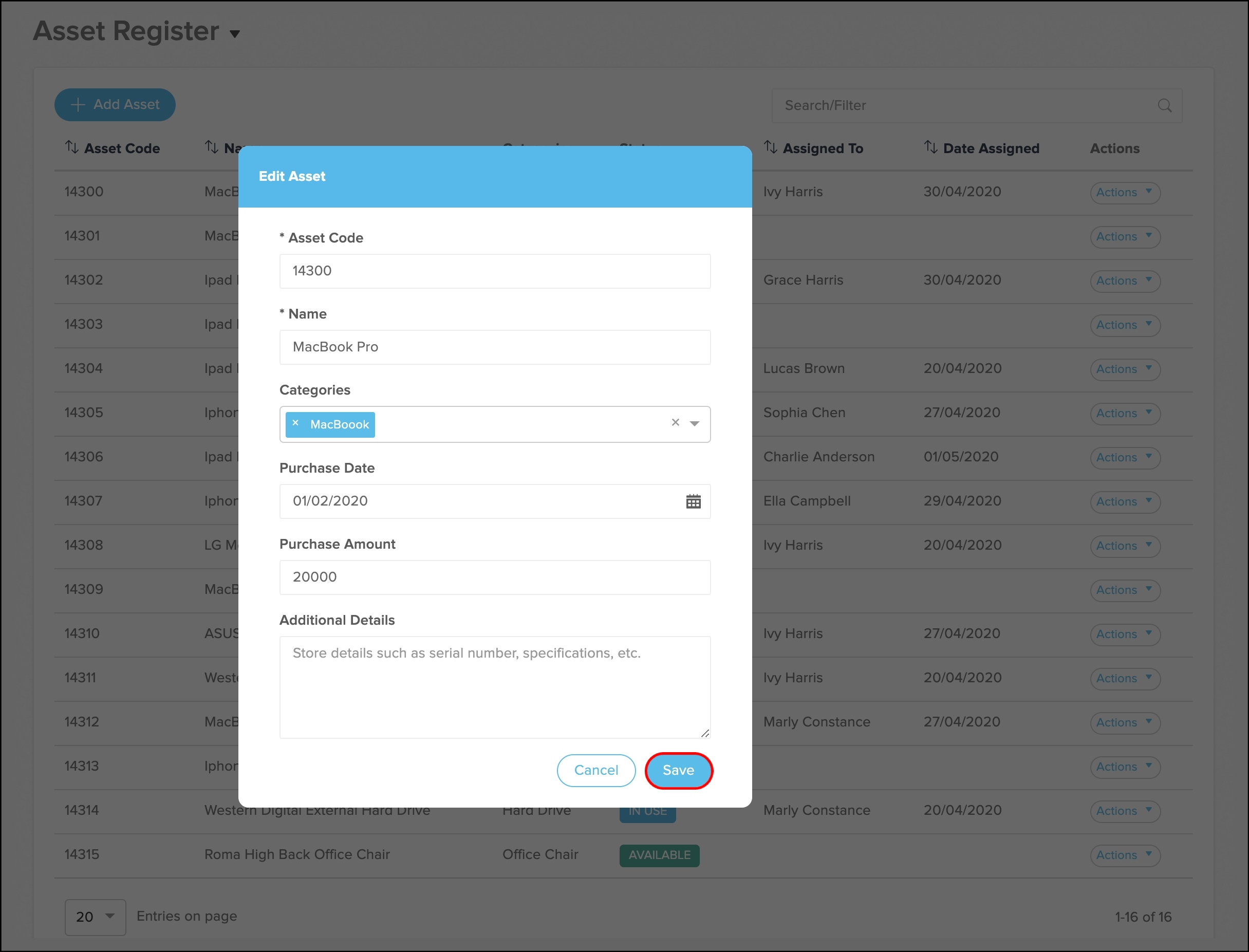This screenshot has height=952, width=1249.
Task: Click the Search/Filter box
Action: [963, 105]
